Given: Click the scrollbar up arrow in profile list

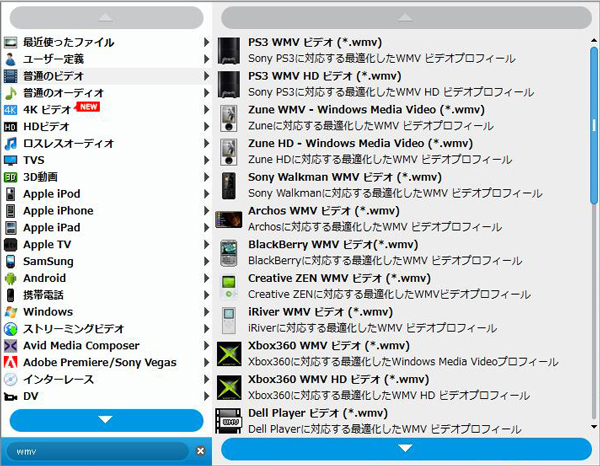Looking at the screenshot, I should click(x=594, y=40).
